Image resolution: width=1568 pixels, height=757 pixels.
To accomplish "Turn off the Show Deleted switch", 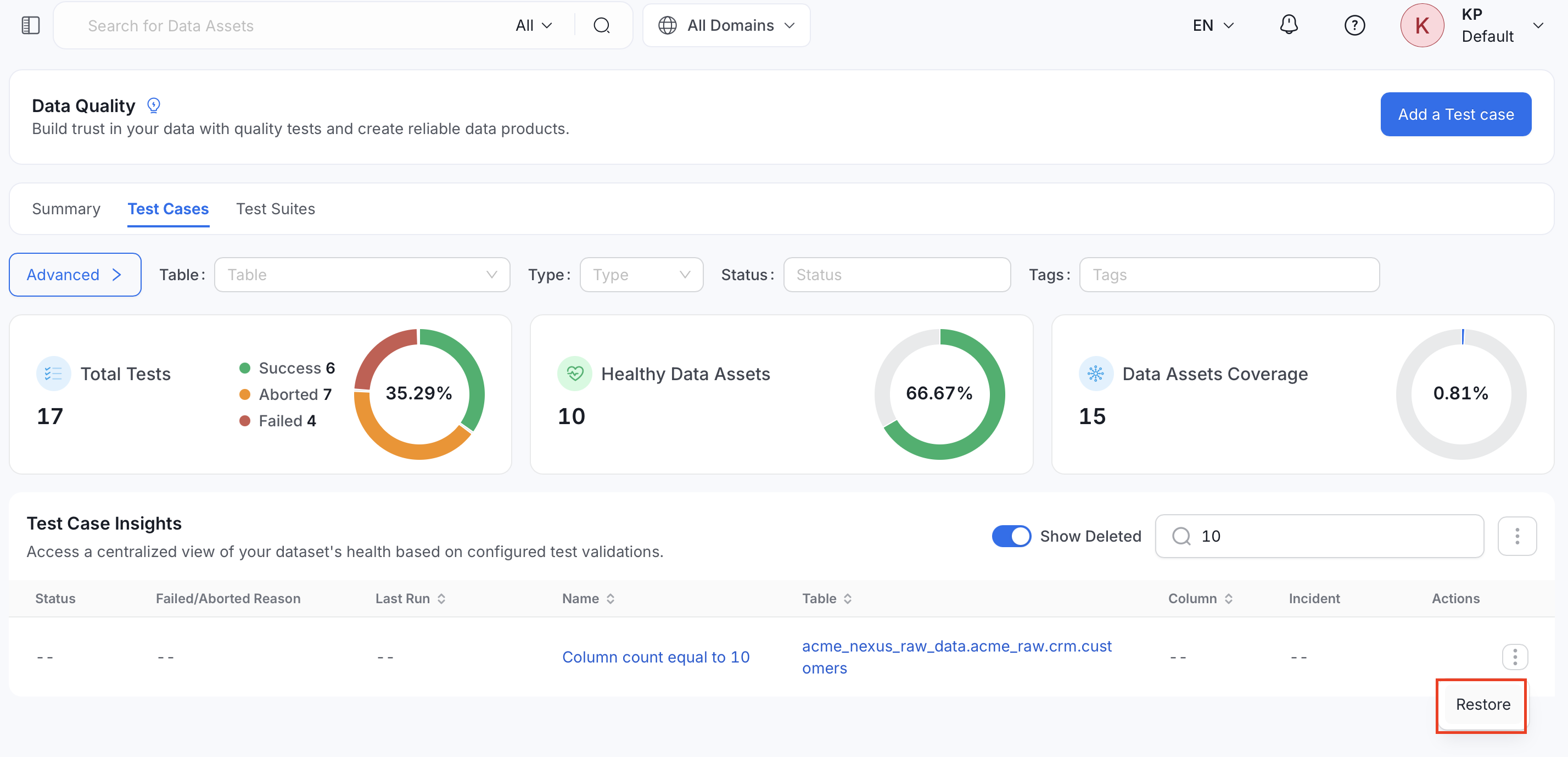I will (x=1011, y=536).
